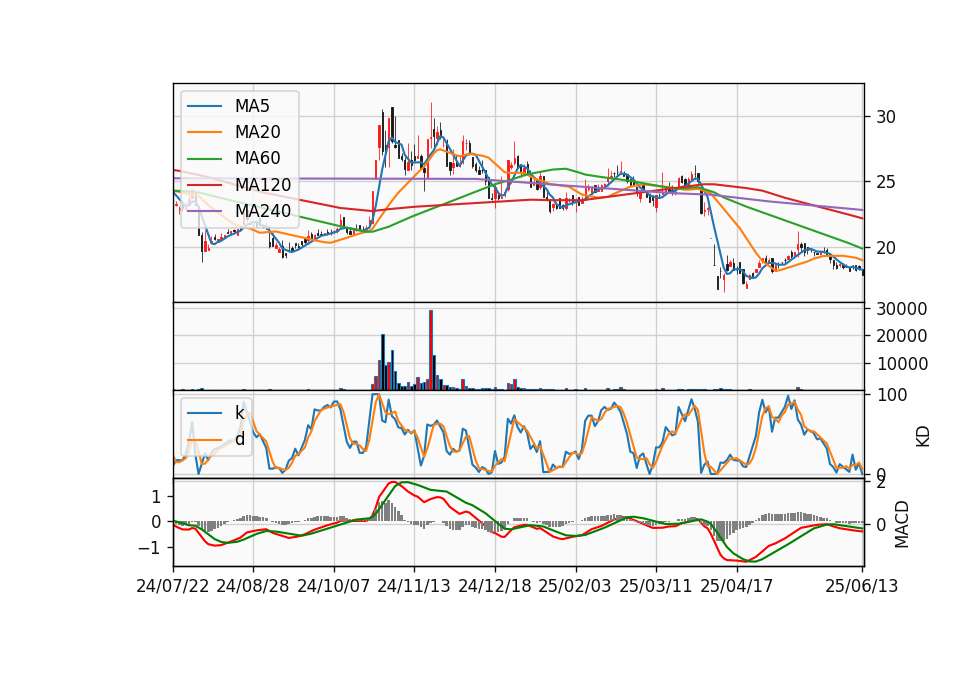The height and width of the screenshot is (690, 960).
Task: Click the MACD axis title
Action: [902, 524]
